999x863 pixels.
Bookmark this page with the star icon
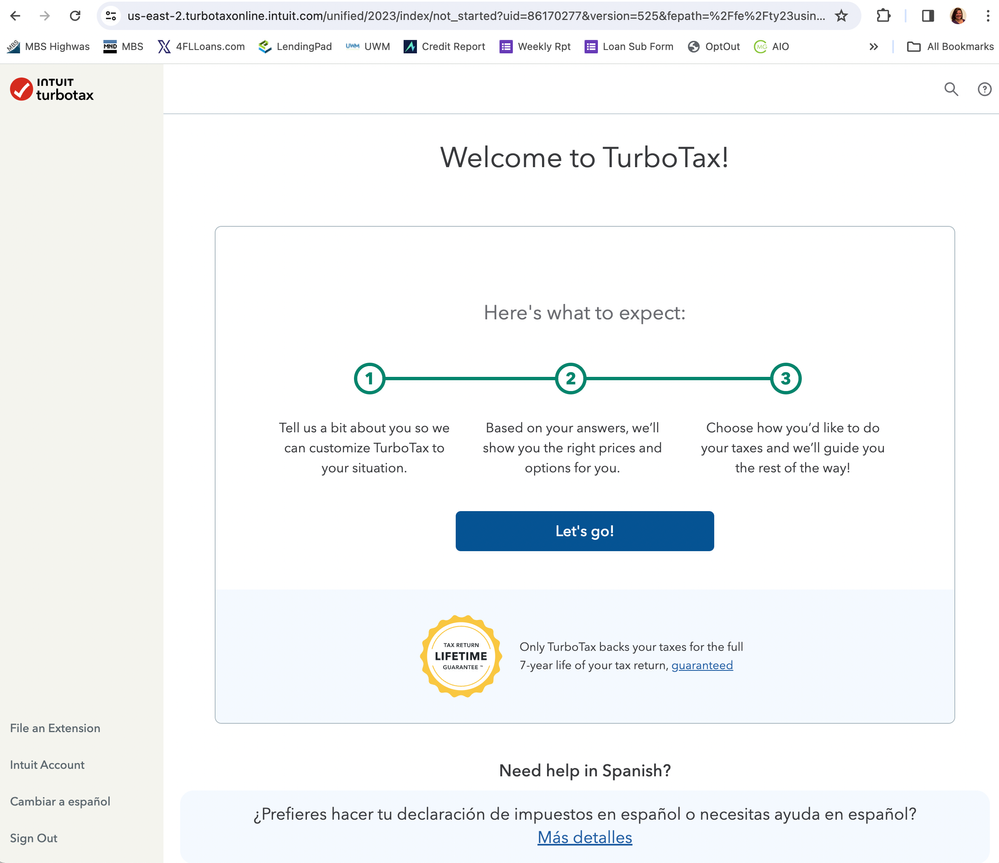(841, 16)
